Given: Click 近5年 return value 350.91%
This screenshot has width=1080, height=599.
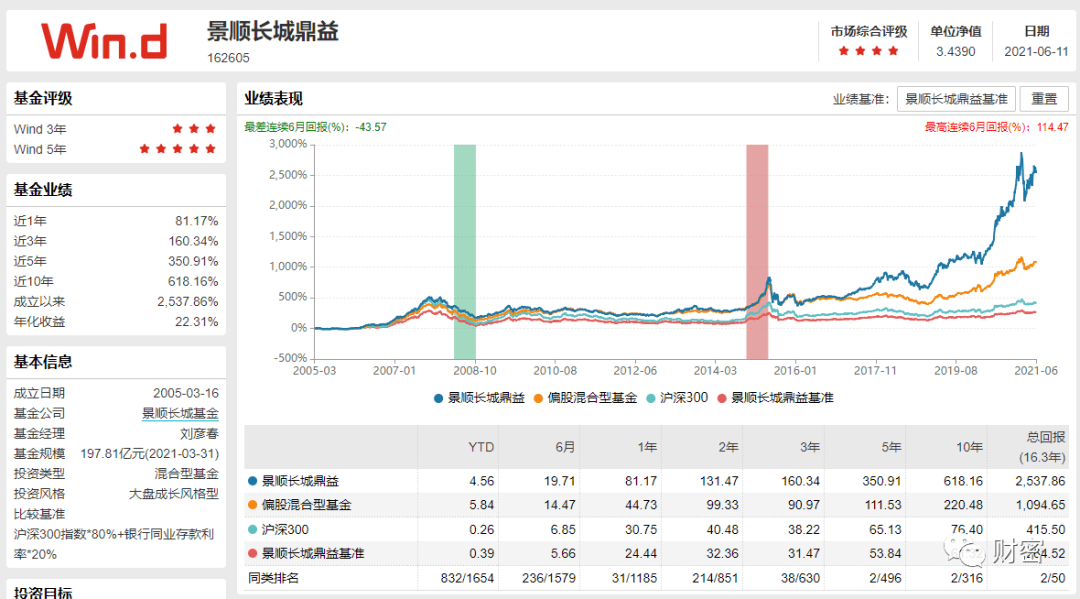Looking at the screenshot, I should [x=193, y=261].
